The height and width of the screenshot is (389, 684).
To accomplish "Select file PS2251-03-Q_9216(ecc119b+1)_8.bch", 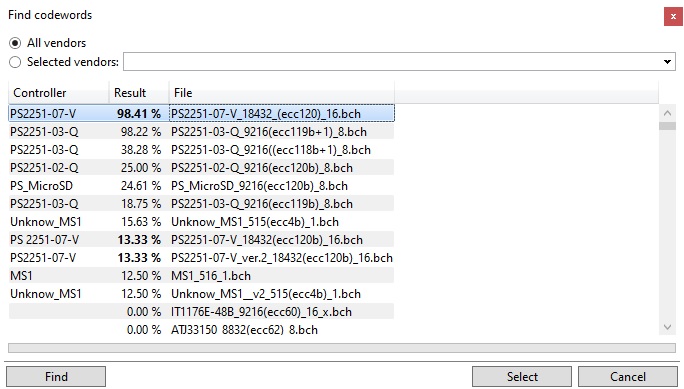I will point(269,132).
